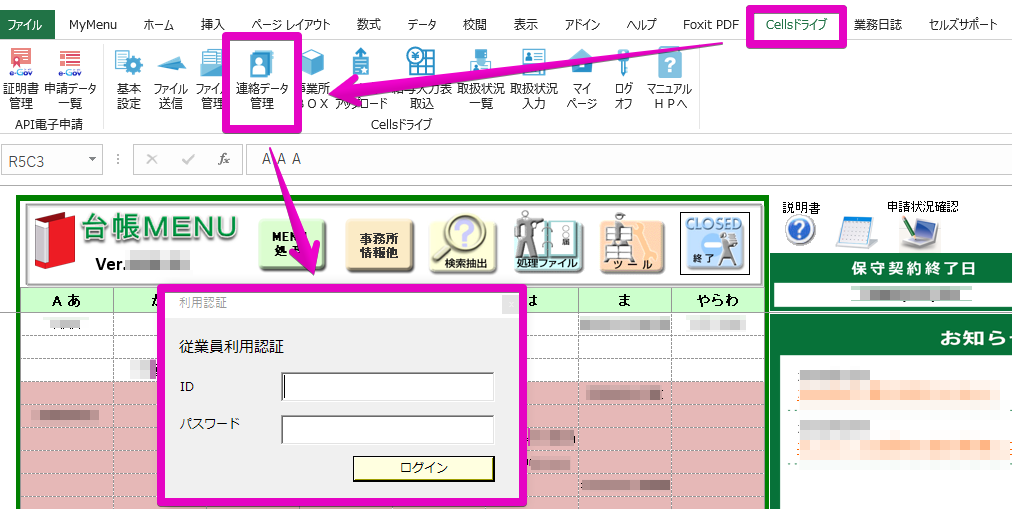Close the 利用認証 dialog
This screenshot has width=1012, height=510.
click(509, 303)
